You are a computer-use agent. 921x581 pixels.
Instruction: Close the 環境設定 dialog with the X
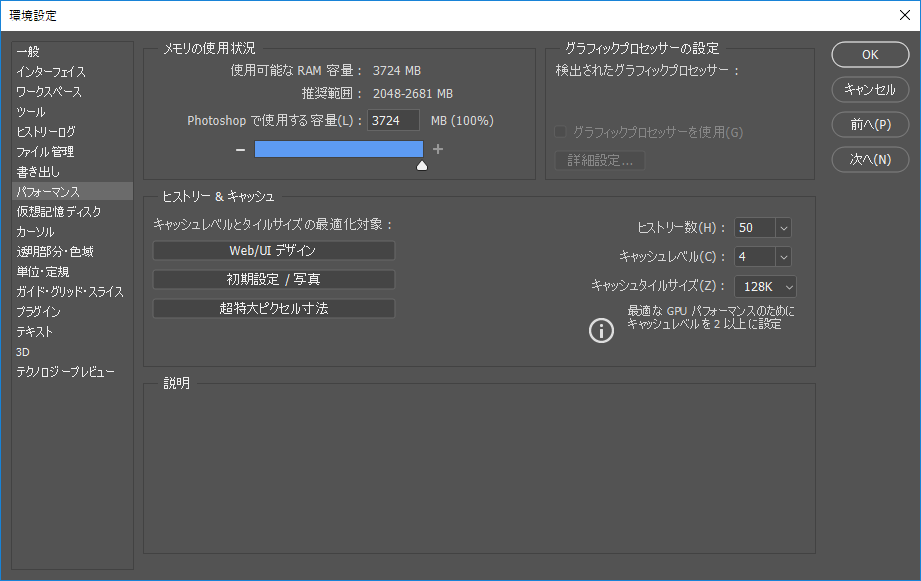coord(905,15)
